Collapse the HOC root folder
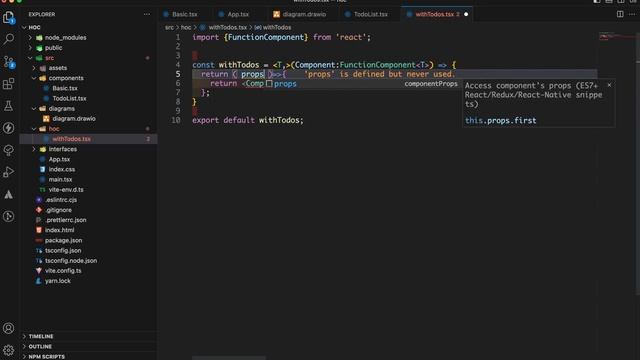The width and height of the screenshot is (640, 360). pos(24,27)
